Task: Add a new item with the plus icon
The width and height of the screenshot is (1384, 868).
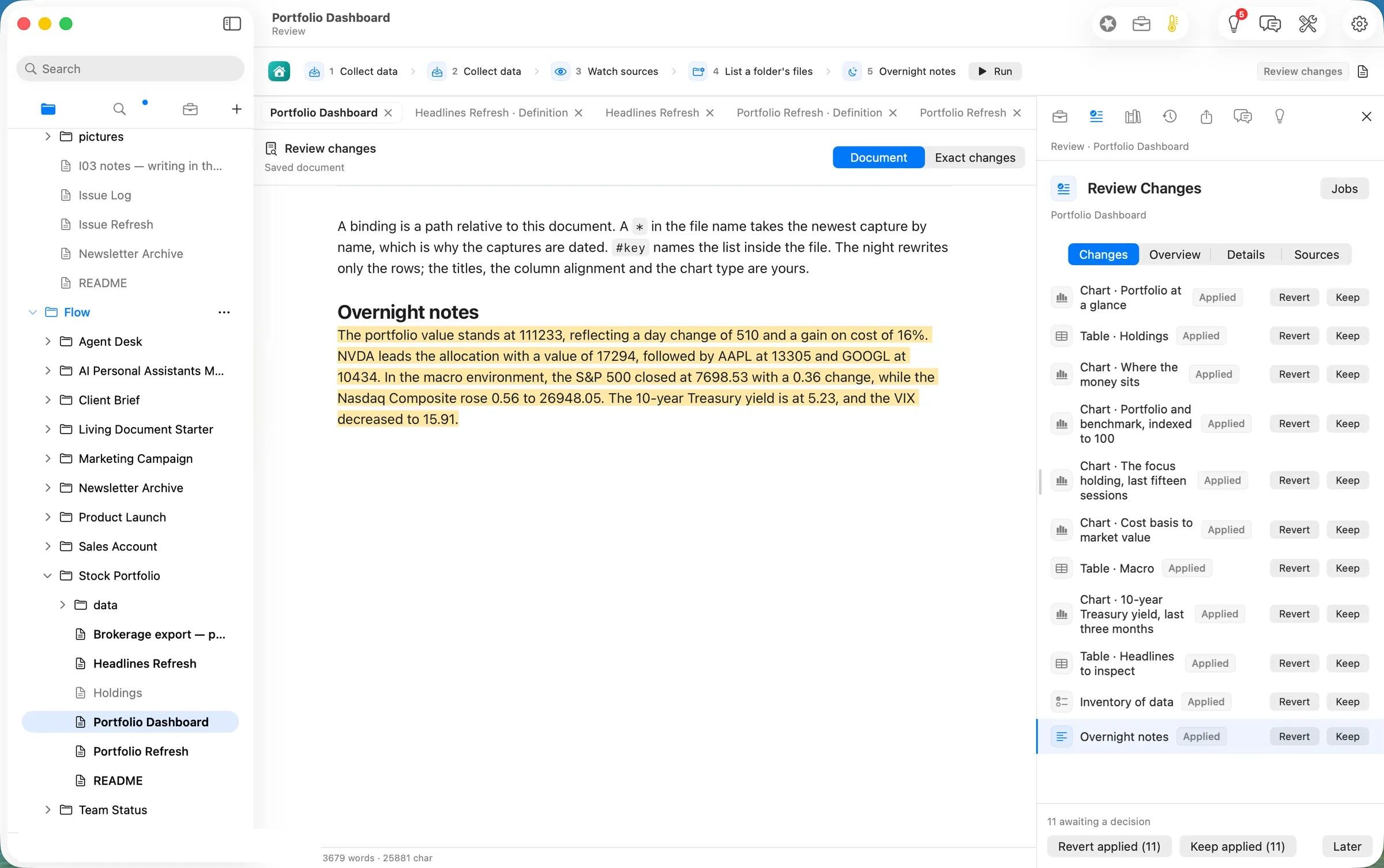Action: click(x=236, y=109)
